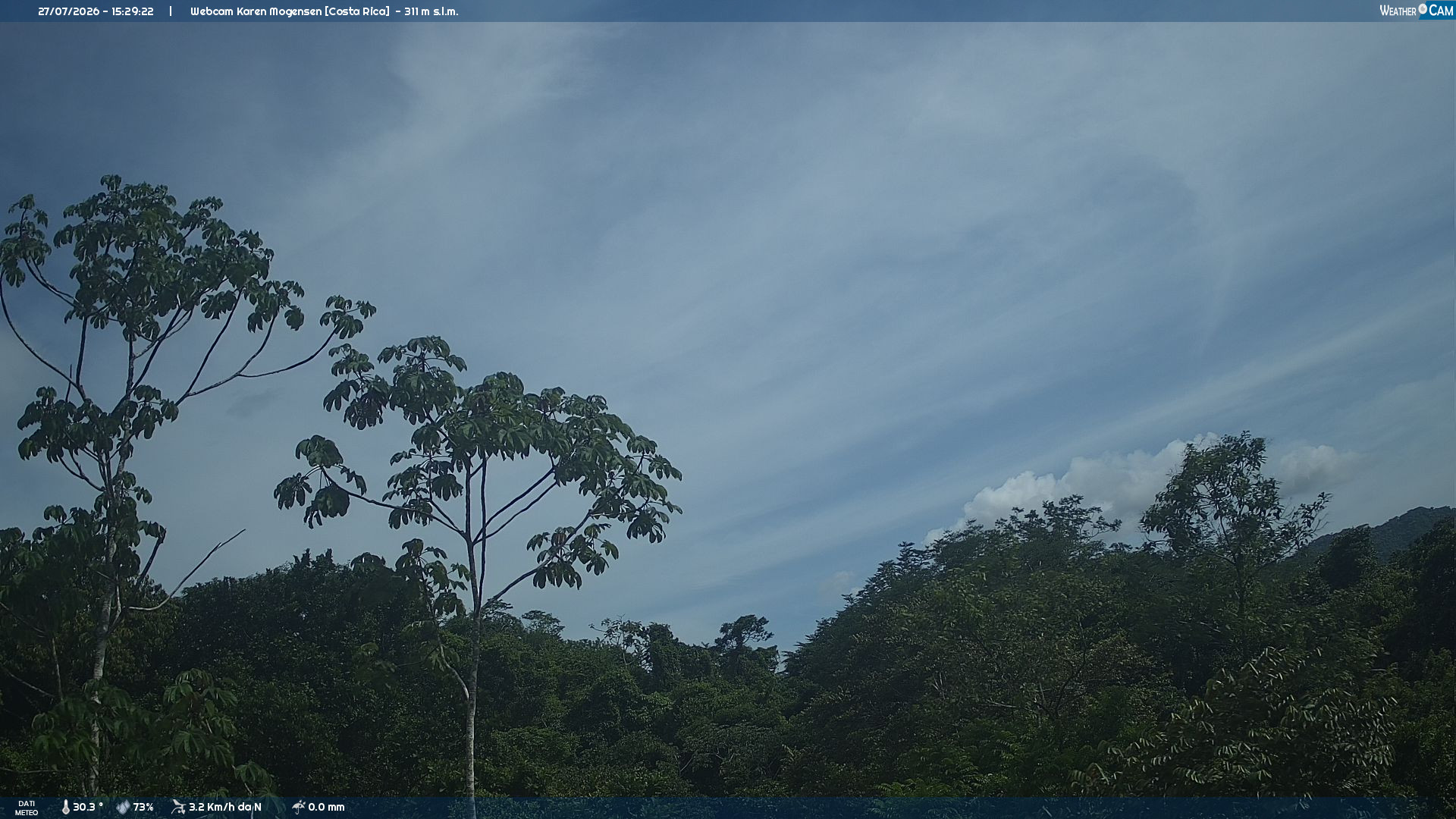This screenshot has height=819, width=1456.
Task: Click the 30.3° temperature reading
Action: click(88, 807)
